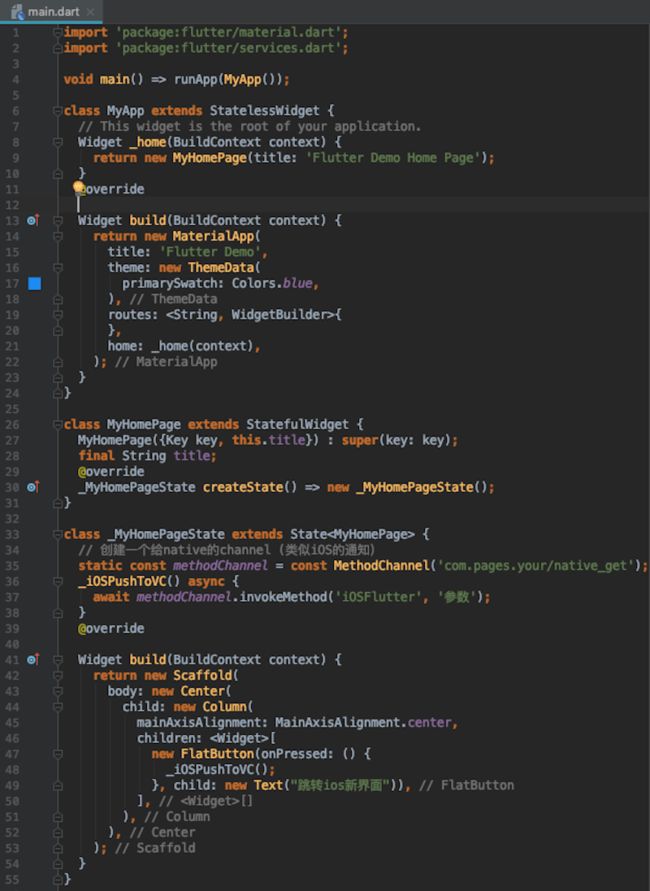Image resolution: width=650 pixels, height=891 pixels.
Task: Fold the _home method on line 8
Action: pyautogui.click(x=57, y=142)
